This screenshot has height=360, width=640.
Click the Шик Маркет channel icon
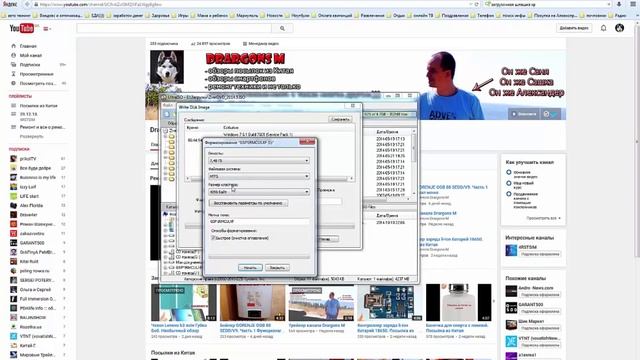[x=511, y=324]
